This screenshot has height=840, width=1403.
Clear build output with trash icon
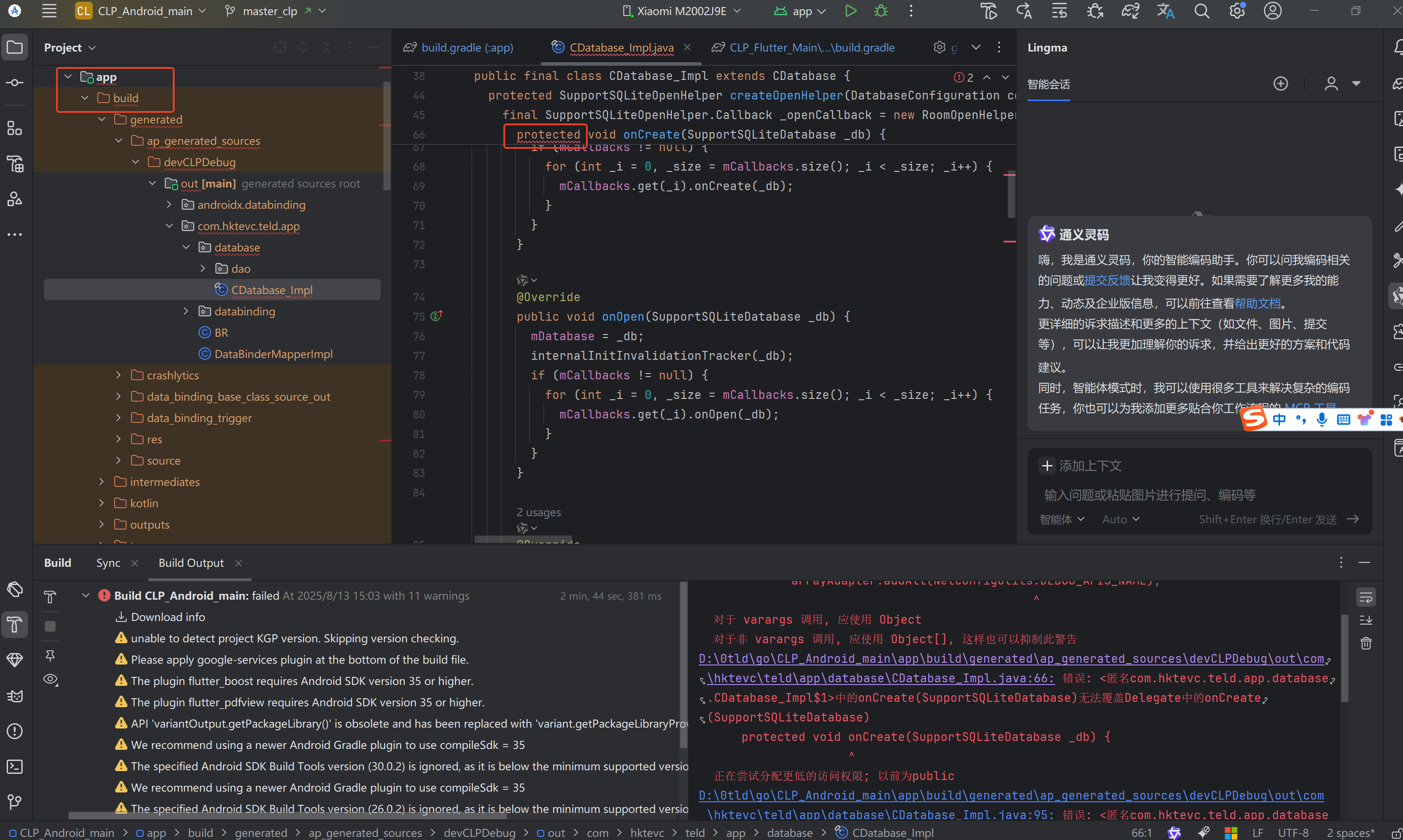1366,643
